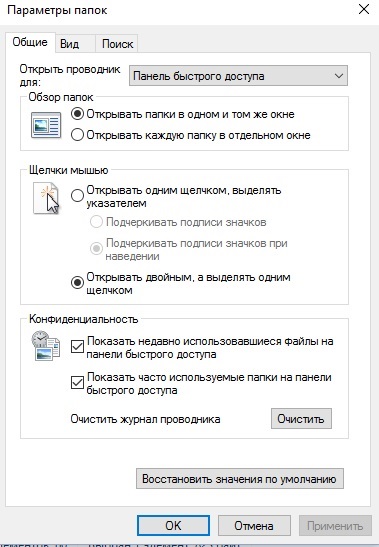This screenshot has width=379, height=547.
Task: Open the Панель быстрого доступа dropdown
Action: point(238,75)
